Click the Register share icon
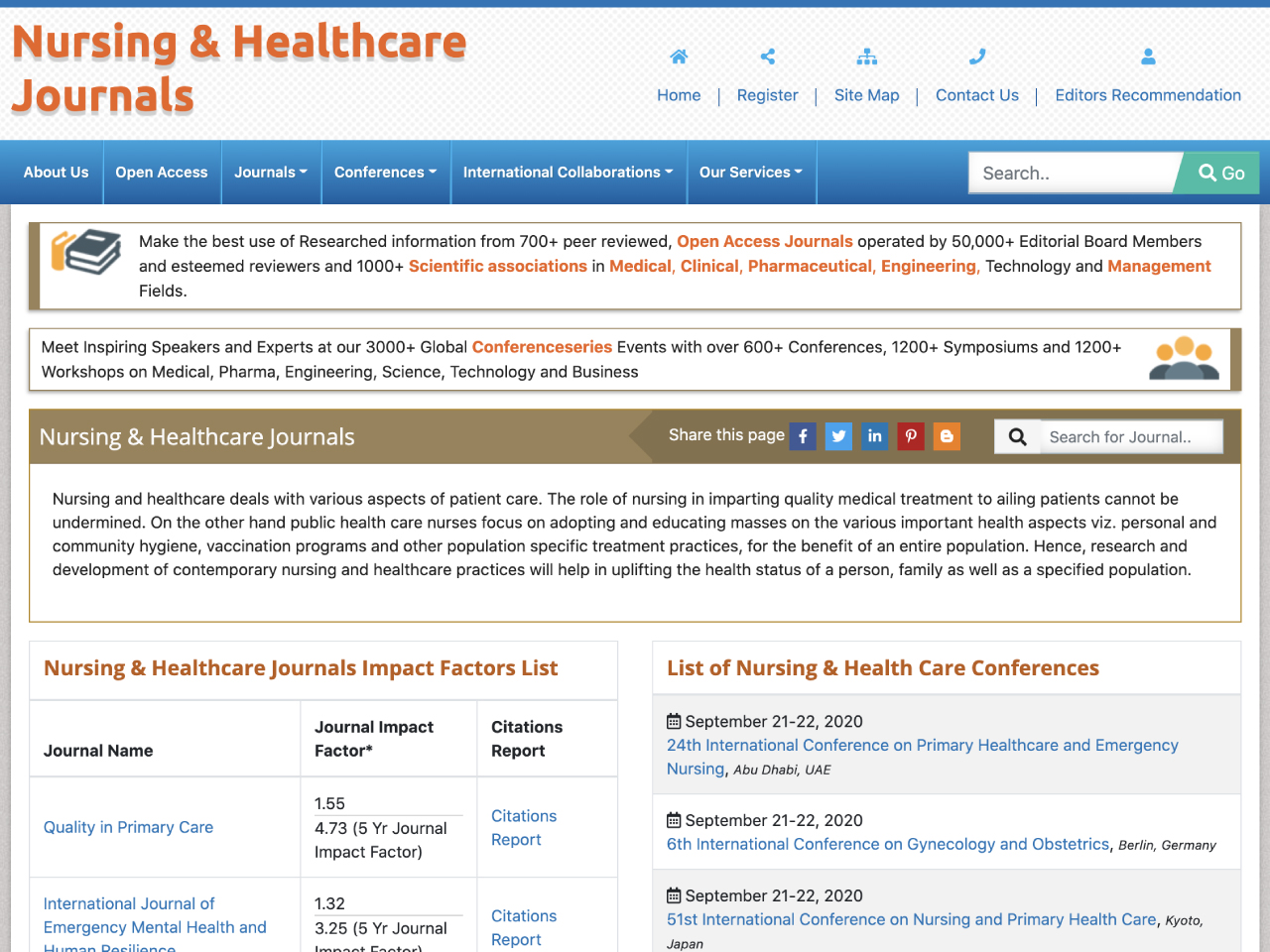The height and width of the screenshot is (952, 1270). point(768,57)
